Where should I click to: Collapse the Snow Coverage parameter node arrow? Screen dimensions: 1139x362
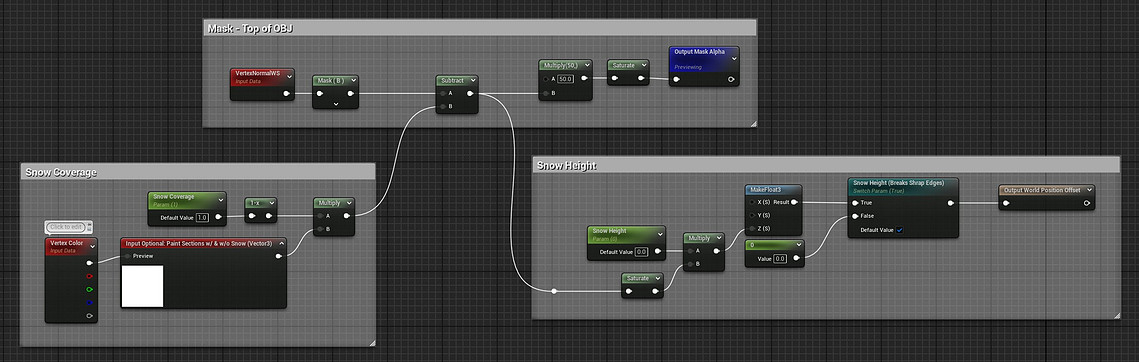(x=221, y=197)
